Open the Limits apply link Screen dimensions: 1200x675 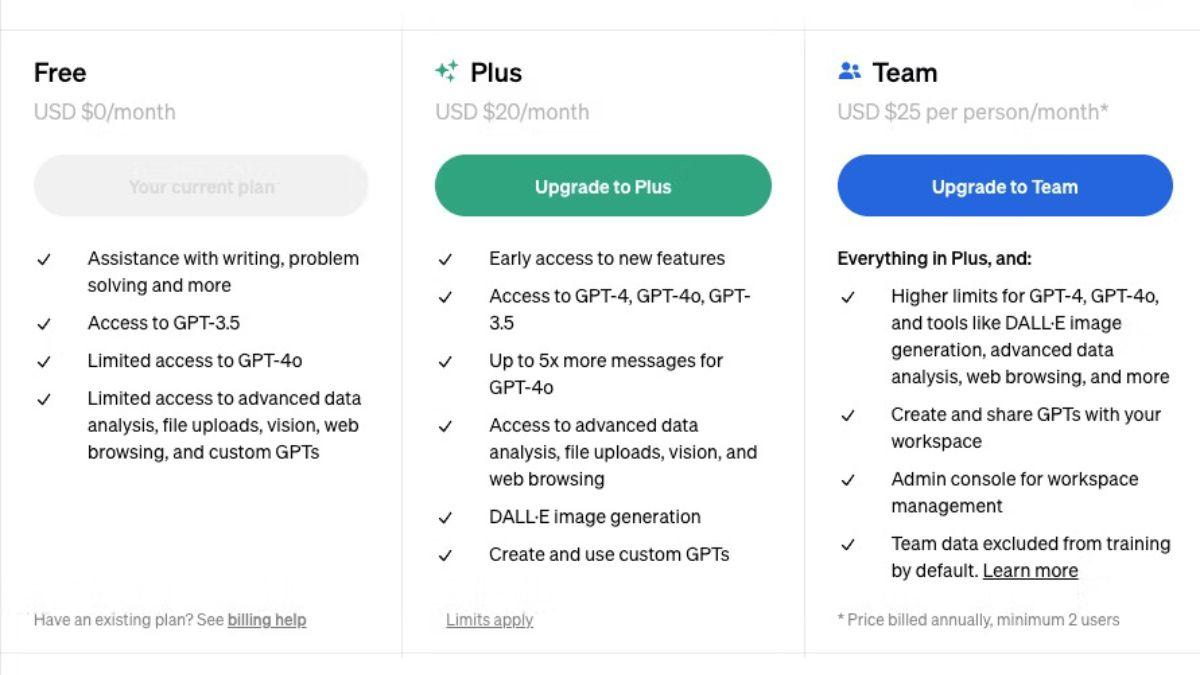click(x=490, y=620)
